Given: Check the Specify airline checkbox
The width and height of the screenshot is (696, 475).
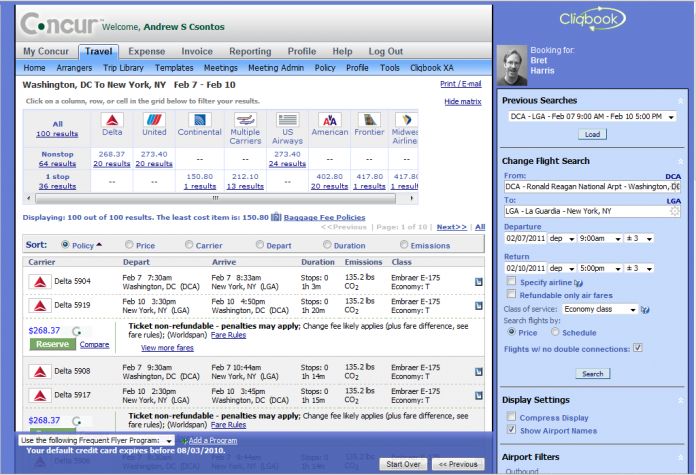Looking at the screenshot, I should point(511,281).
